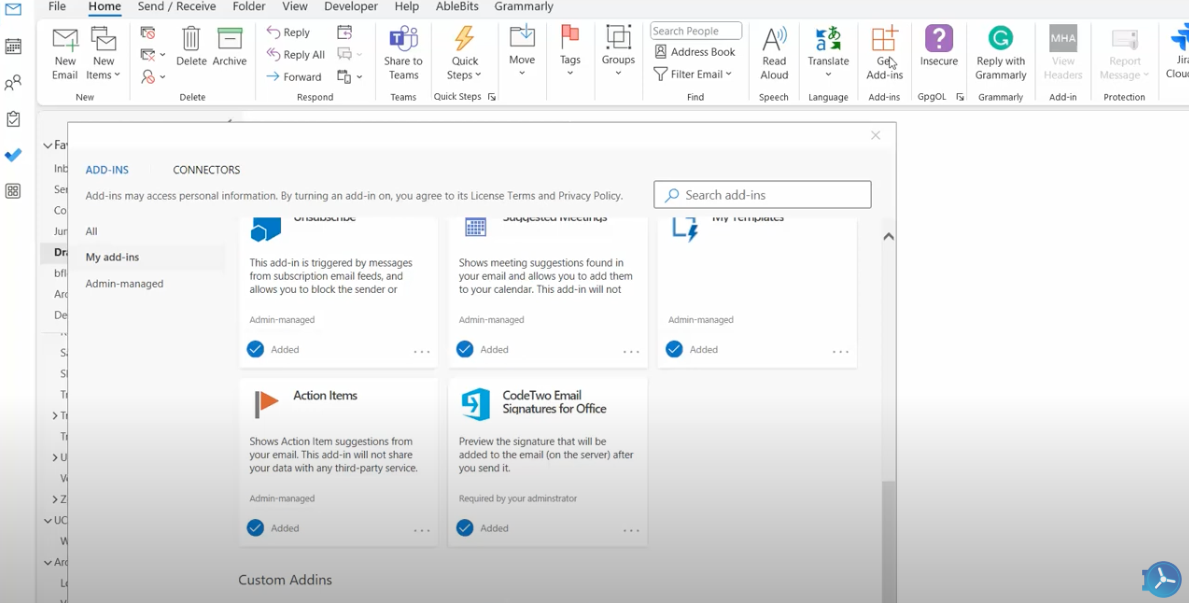Open Action Items more options ellipsis
This screenshot has height=603, width=1189.
click(x=422, y=530)
